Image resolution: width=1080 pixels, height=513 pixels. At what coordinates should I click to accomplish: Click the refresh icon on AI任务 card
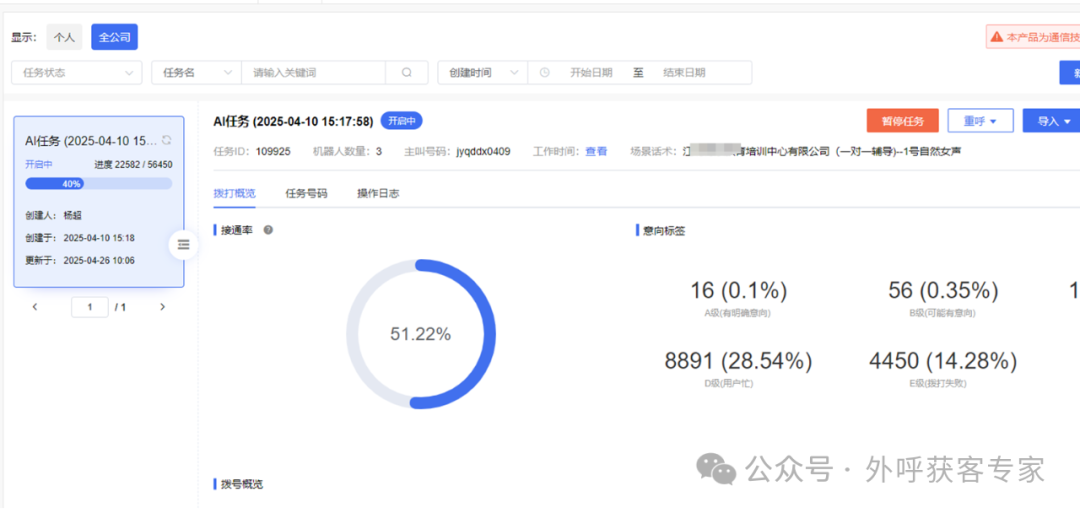coord(166,140)
